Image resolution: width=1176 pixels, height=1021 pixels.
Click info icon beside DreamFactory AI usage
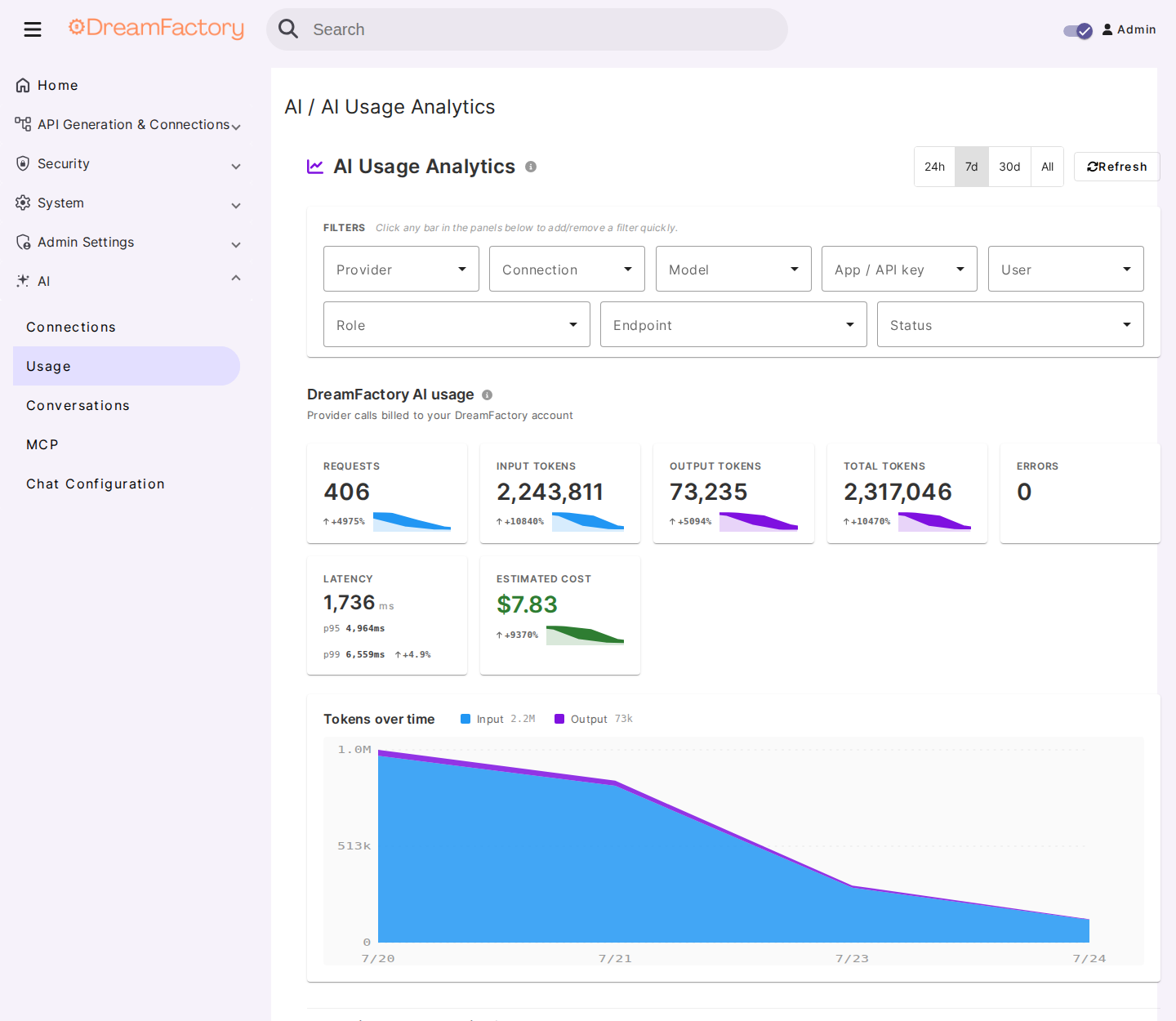487,395
